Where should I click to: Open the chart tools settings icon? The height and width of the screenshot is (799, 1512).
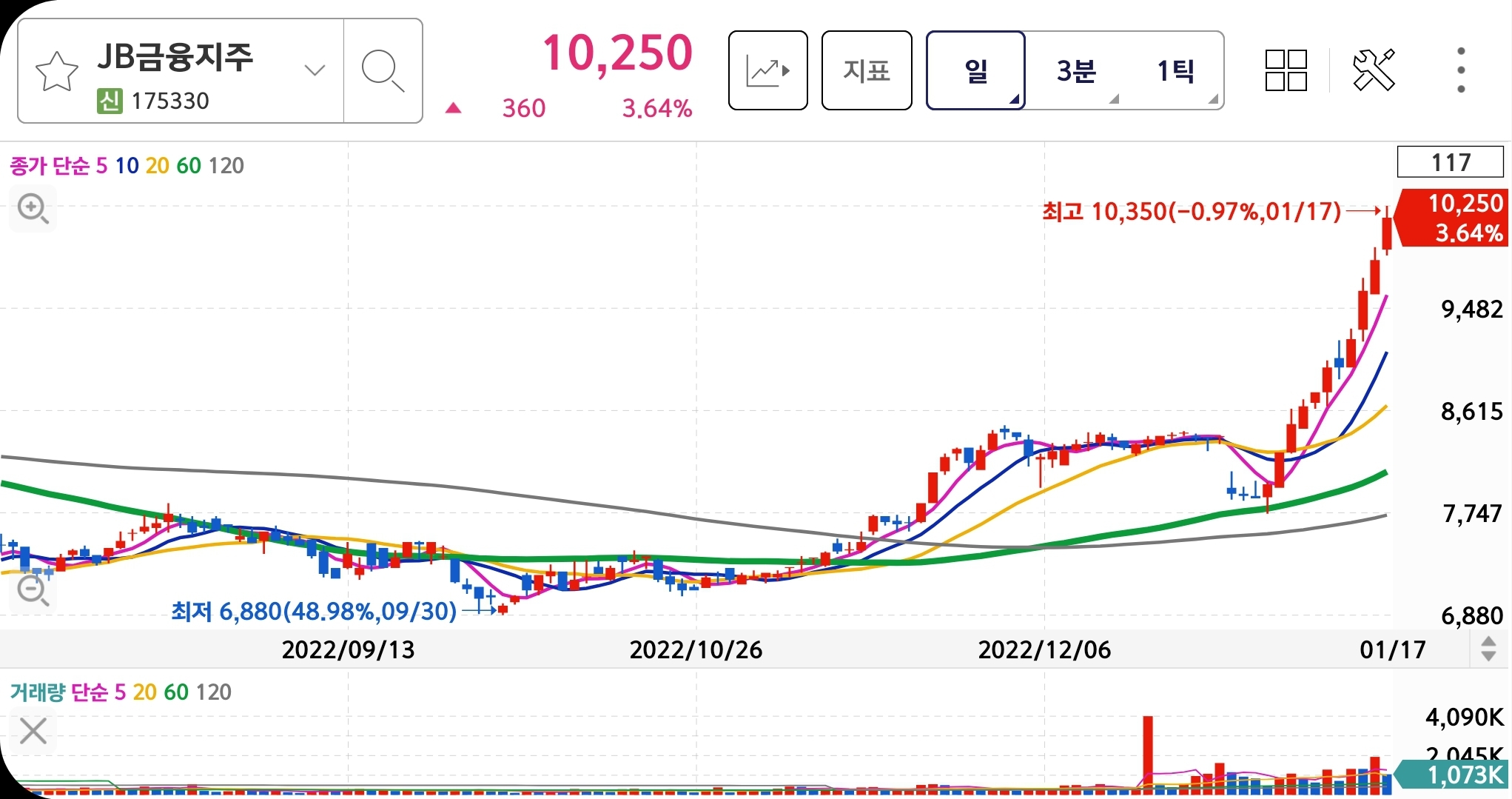(x=1374, y=70)
